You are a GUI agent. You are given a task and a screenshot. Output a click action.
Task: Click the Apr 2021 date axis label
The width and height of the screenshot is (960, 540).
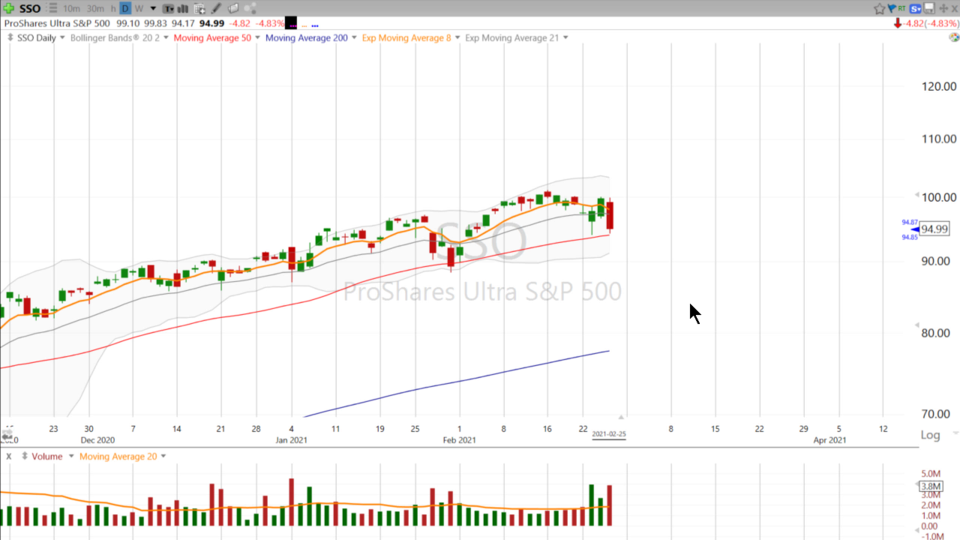[x=830, y=440]
